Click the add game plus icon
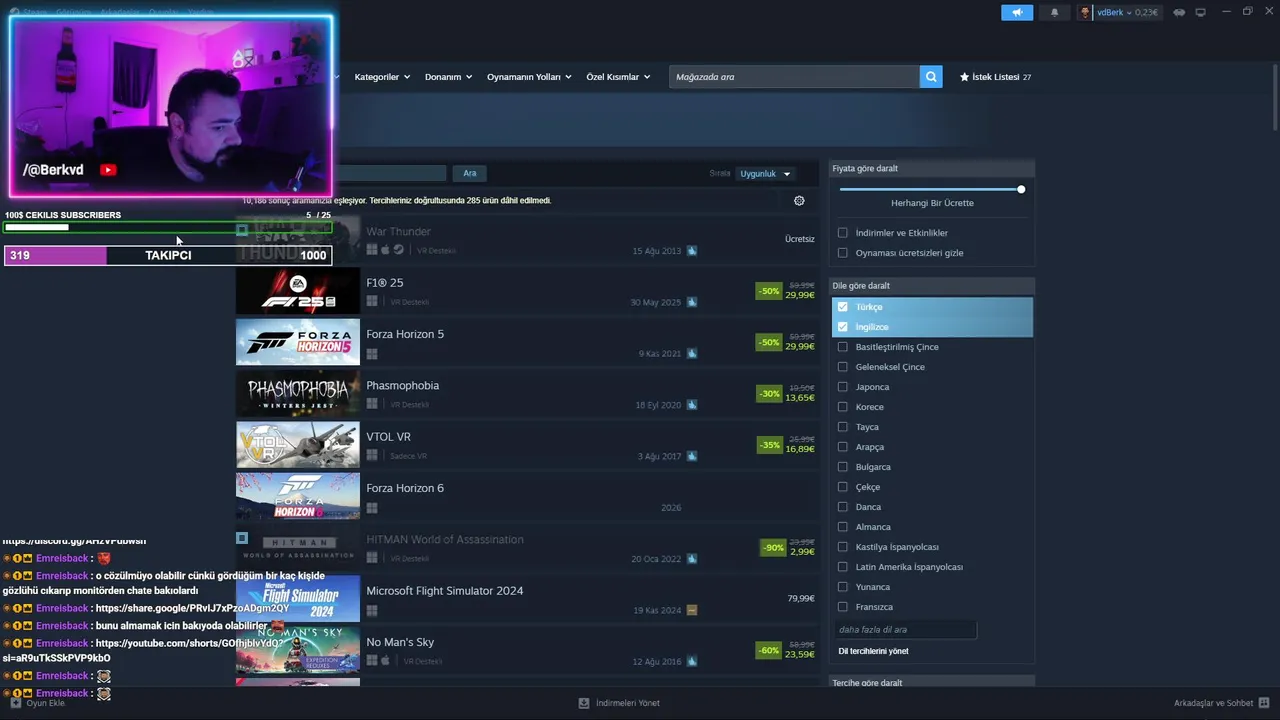This screenshot has height=720, width=1280. click(x=15, y=703)
